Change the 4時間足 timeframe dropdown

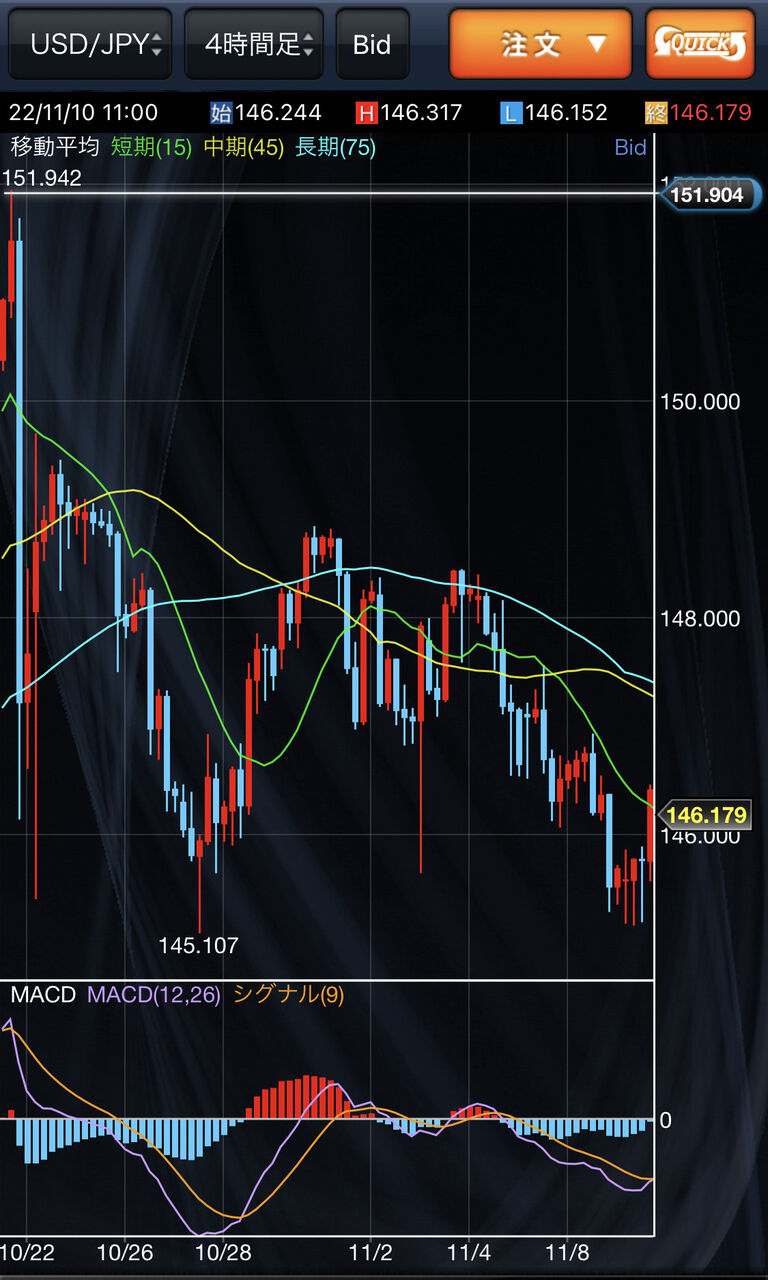pos(254,44)
